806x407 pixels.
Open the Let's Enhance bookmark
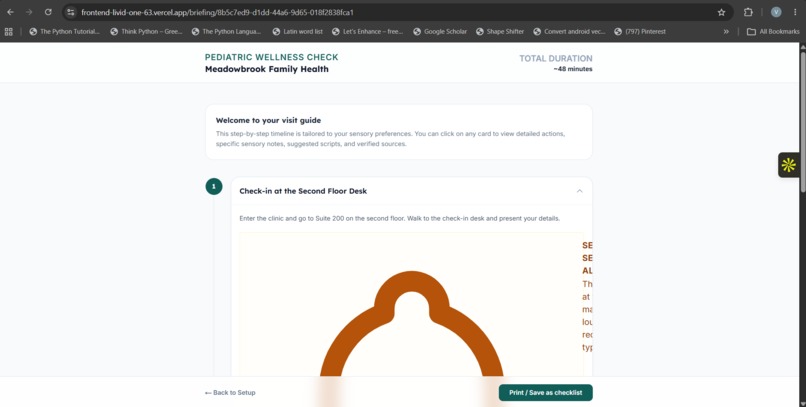367,31
